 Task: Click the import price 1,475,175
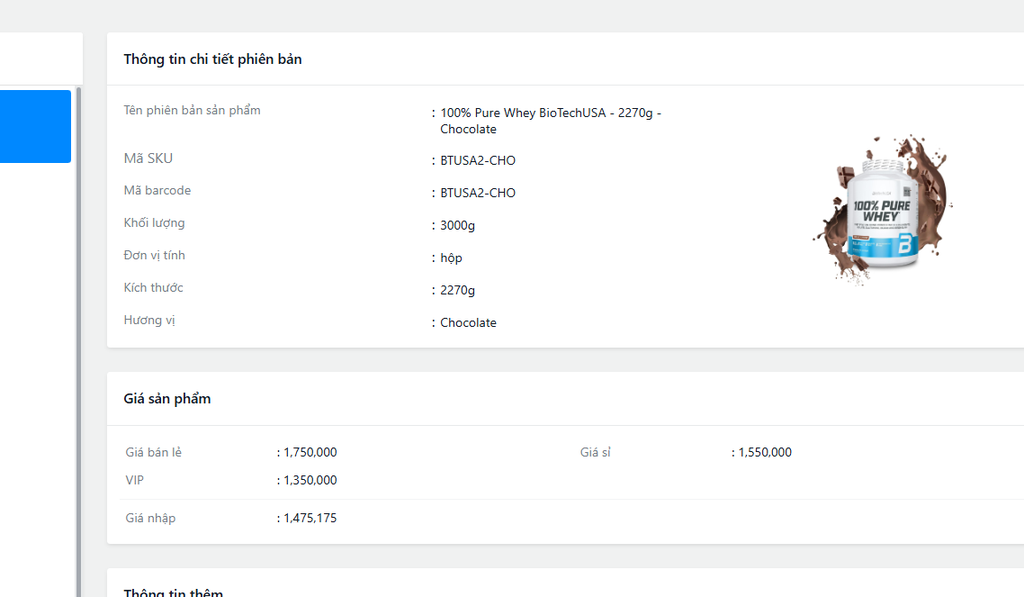point(310,518)
